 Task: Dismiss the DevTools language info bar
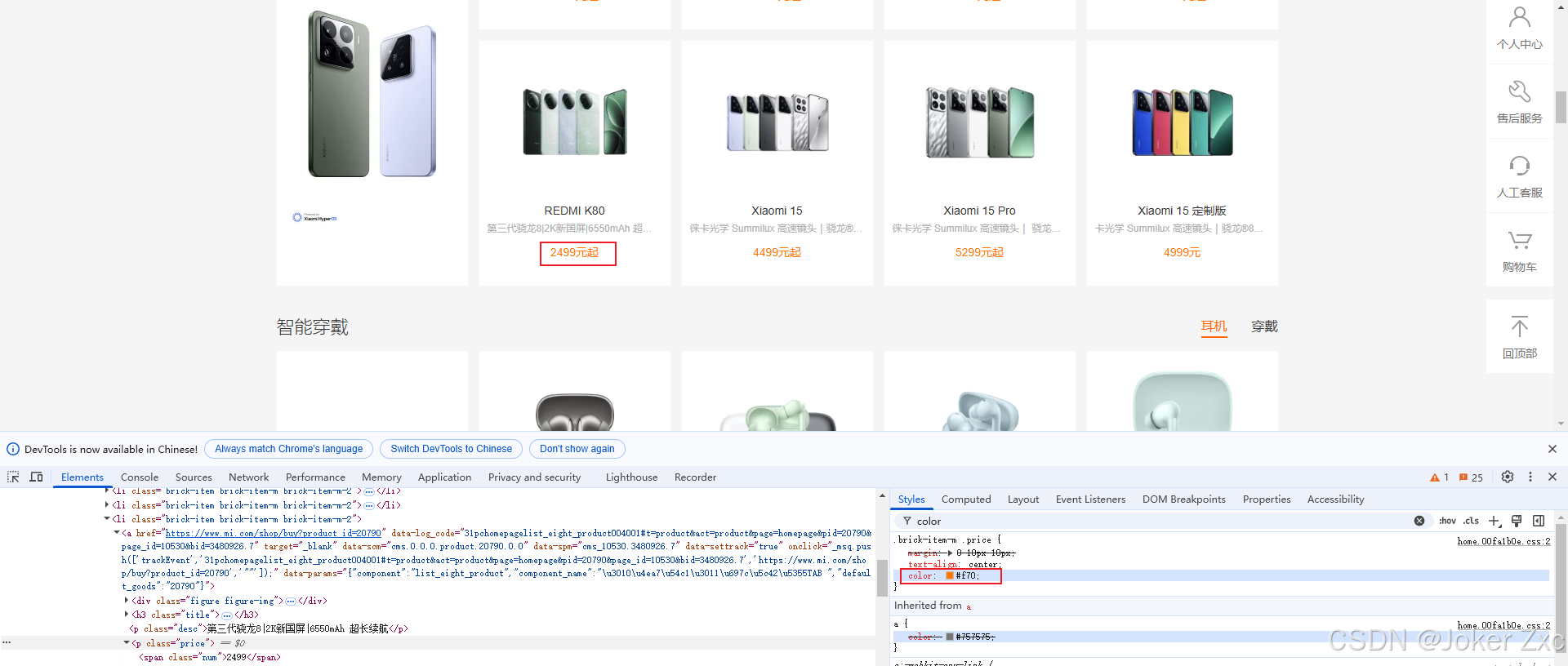tap(1552, 449)
